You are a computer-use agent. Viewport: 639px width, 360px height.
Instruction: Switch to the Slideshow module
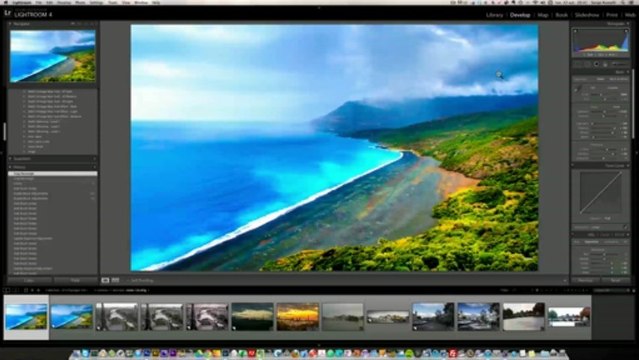[587, 15]
